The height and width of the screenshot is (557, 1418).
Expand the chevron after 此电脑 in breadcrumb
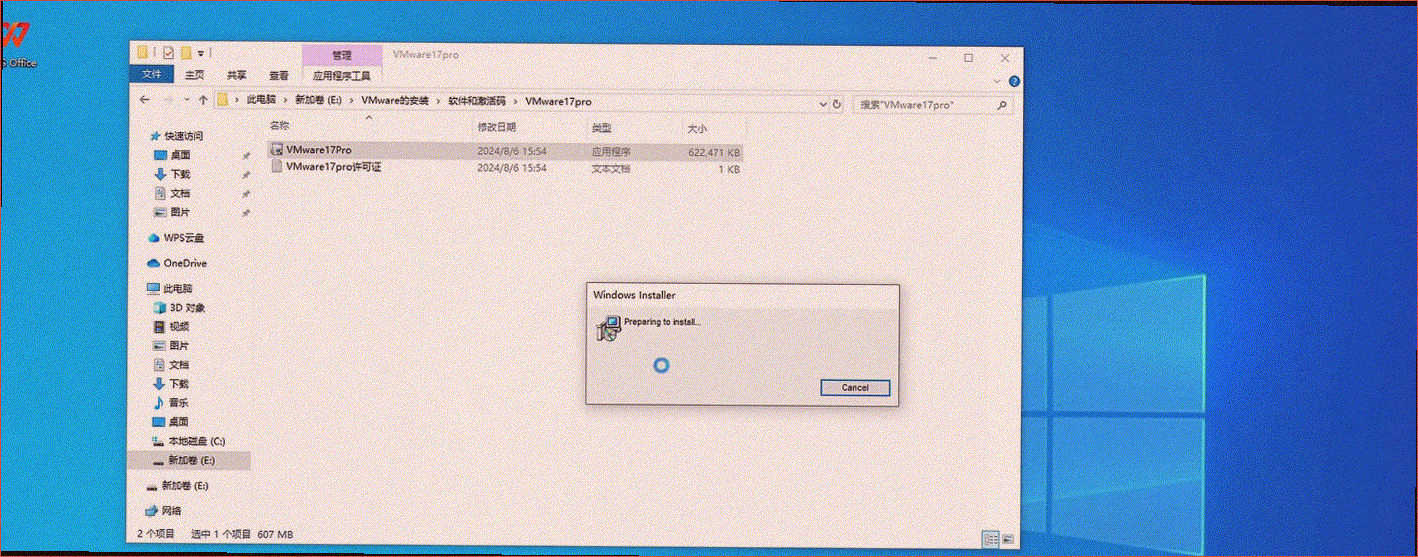284,102
